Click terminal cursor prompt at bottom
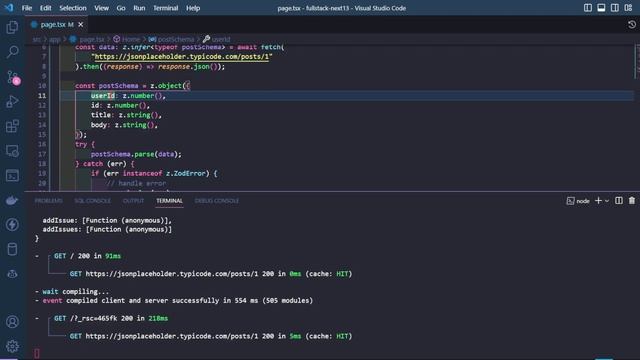The height and width of the screenshot is (360, 640). (x=37, y=353)
